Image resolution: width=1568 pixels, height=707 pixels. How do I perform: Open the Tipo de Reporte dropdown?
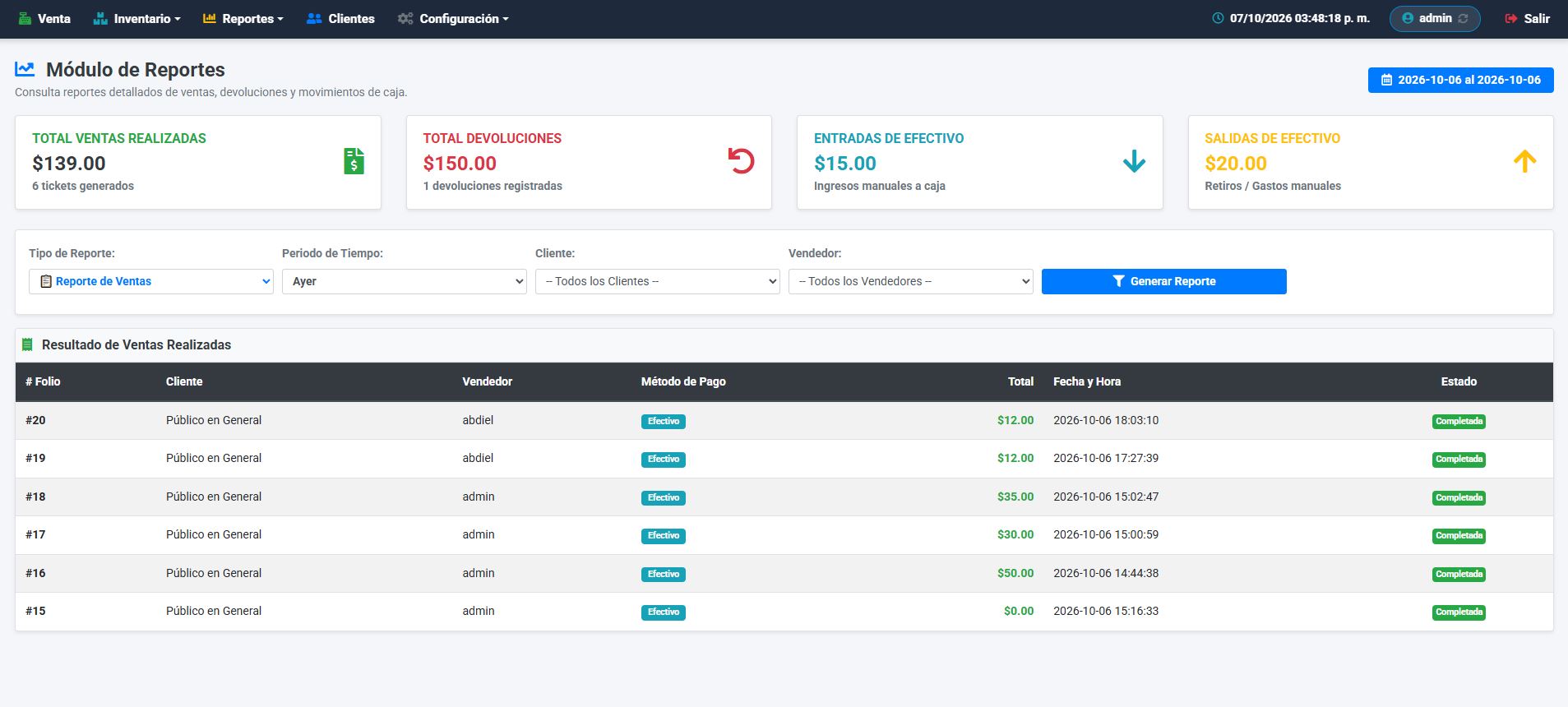coord(151,281)
